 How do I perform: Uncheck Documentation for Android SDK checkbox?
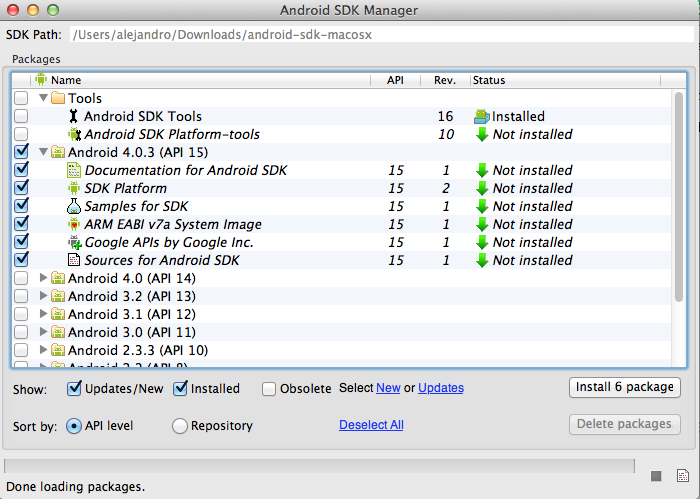click(21, 170)
